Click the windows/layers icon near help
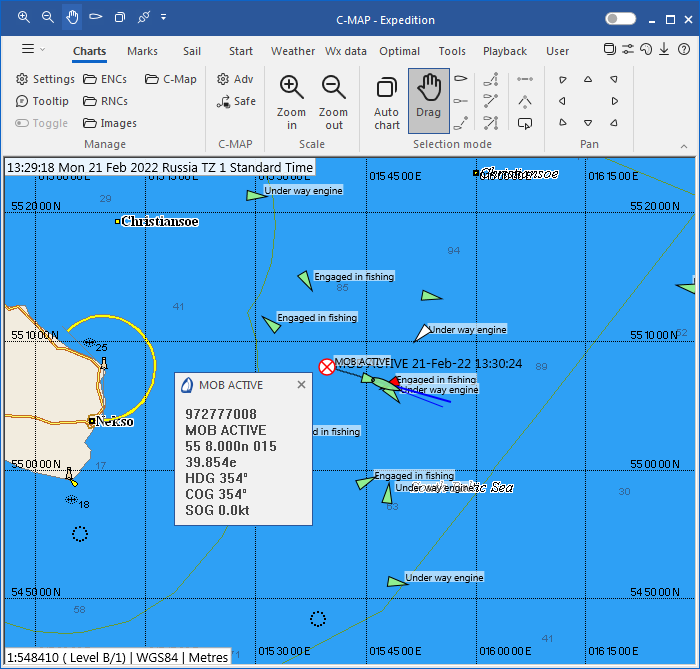 pyautogui.click(x=609, y=49)
